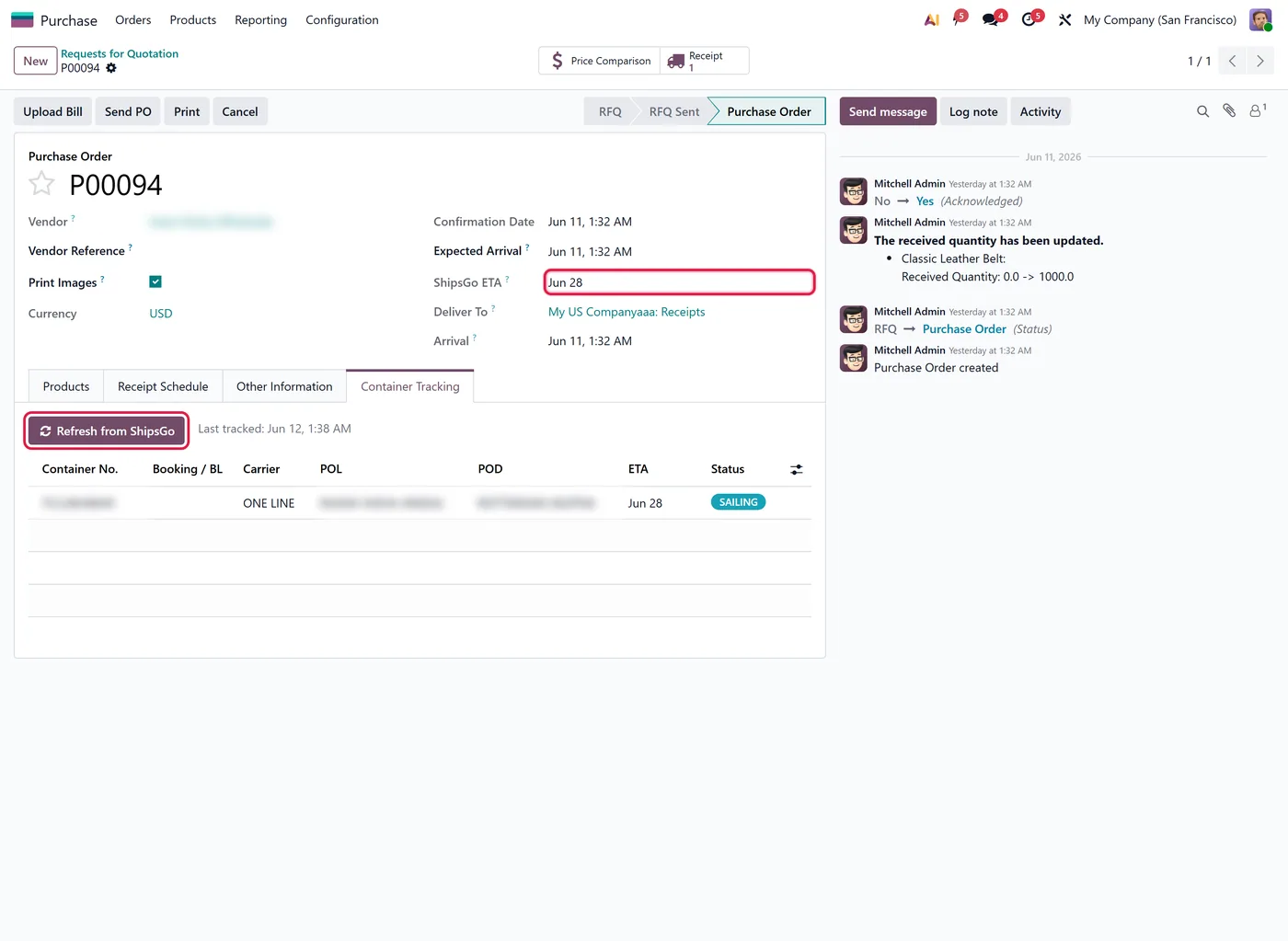Screen dimensions: 1288x941
Task: Open the Products menu
Action: click(x=193, y=19)
